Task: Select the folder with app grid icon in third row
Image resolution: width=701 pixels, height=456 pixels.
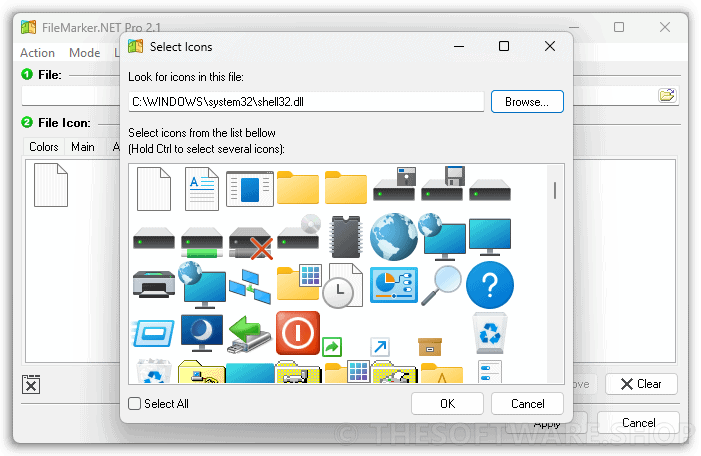Action: click(x=299, y=283)
